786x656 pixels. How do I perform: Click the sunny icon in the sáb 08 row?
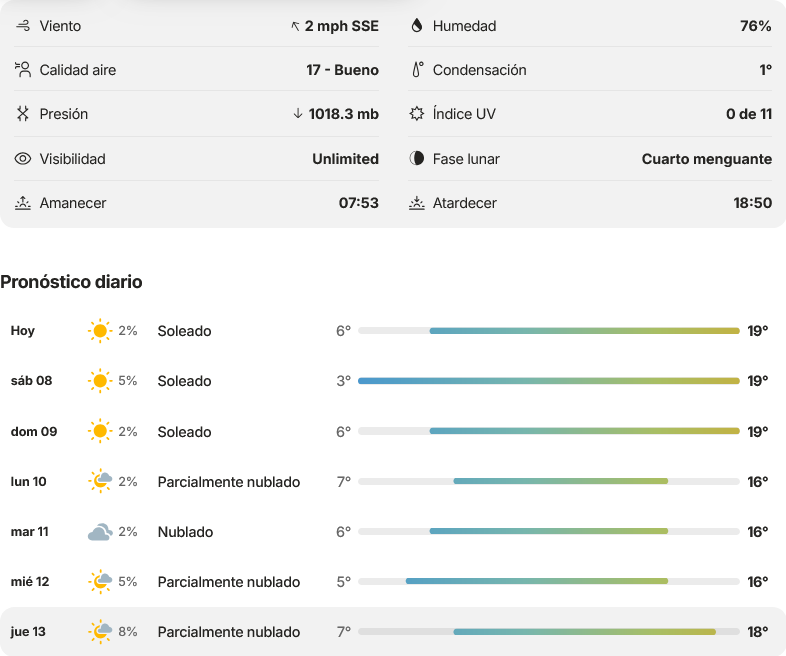(x=100, y=381)
